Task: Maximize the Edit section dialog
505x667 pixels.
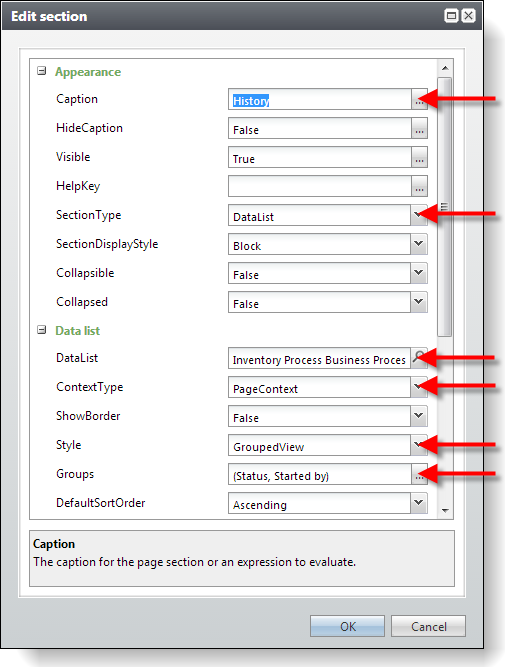Action: coord(451,16)
